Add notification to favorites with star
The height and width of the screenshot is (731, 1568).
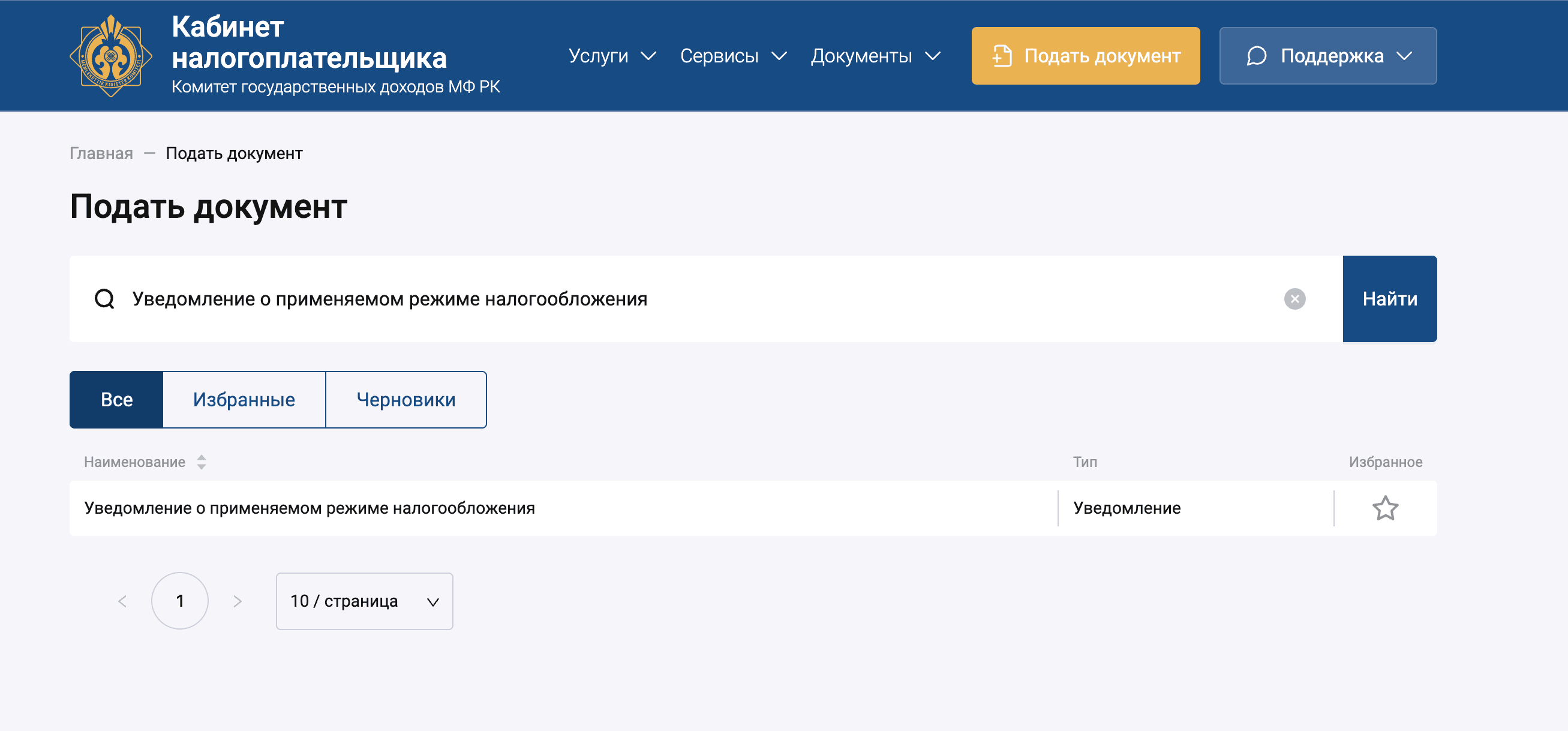pos(1385,509)
